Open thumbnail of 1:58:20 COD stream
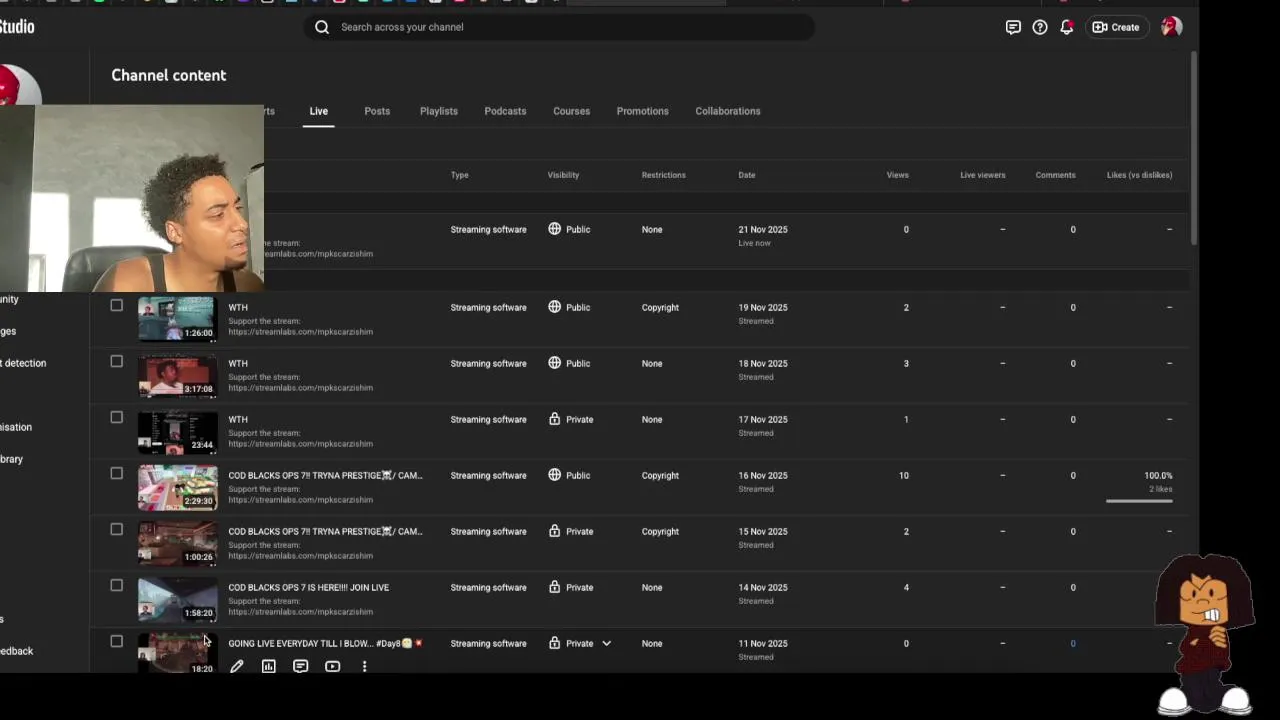The image size is (1280, 720). [177, 599]
